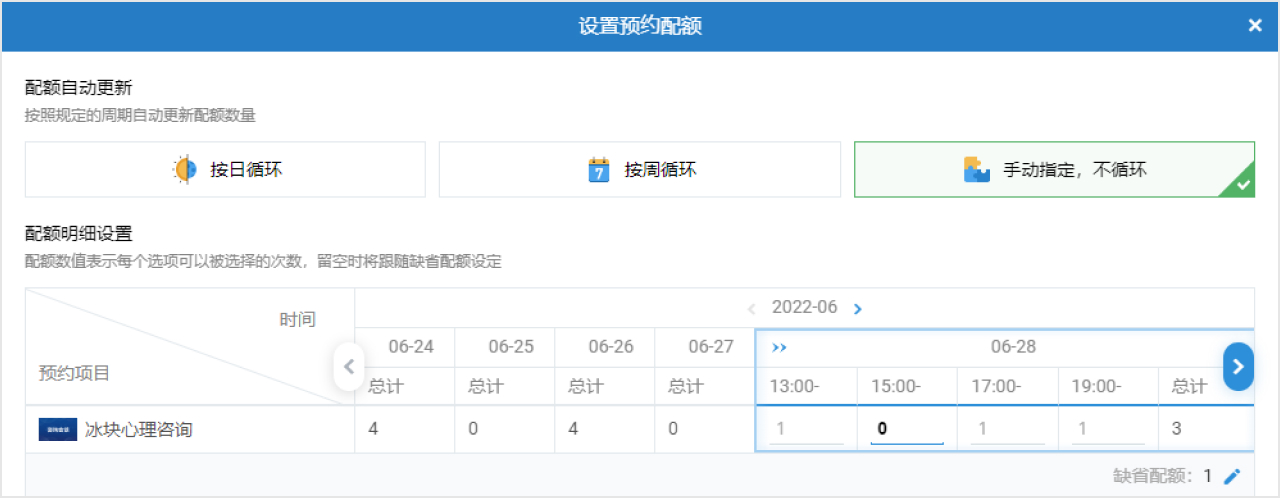Close the 设置预约配额 dialog

click(1255, 26)
